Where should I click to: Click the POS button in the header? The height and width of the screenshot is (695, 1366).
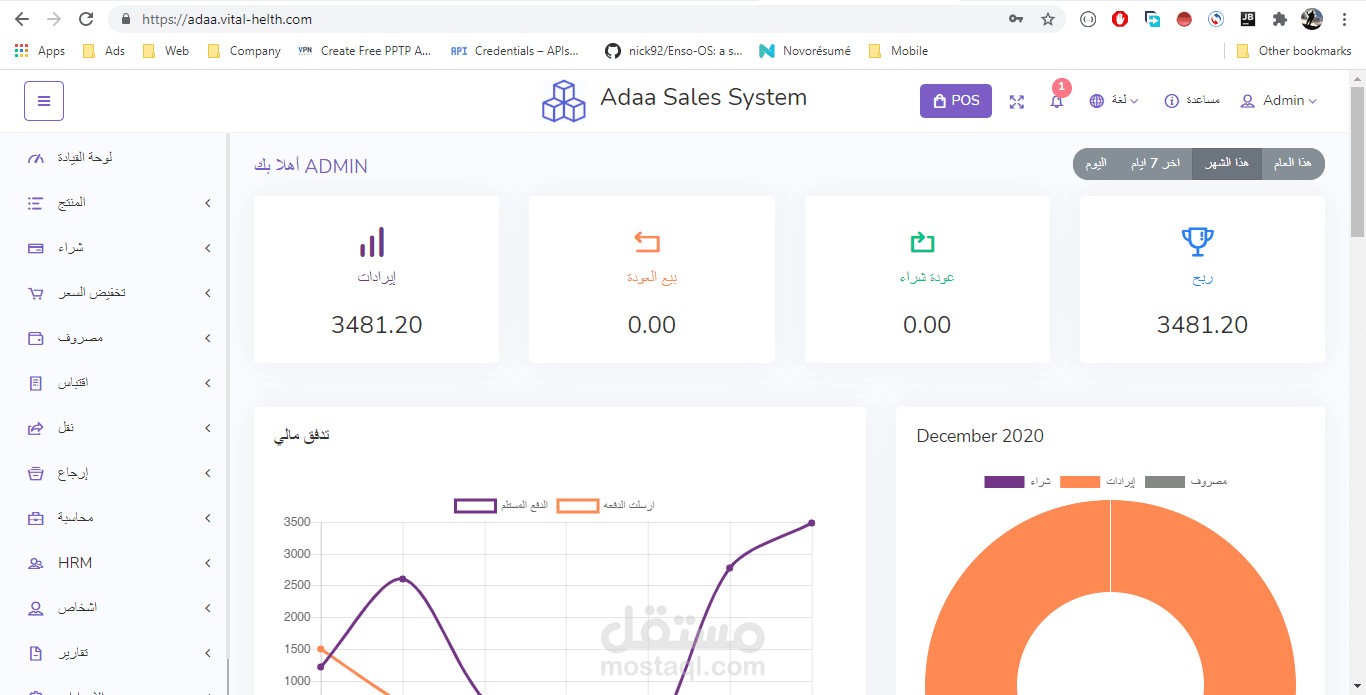pos(955,101)
